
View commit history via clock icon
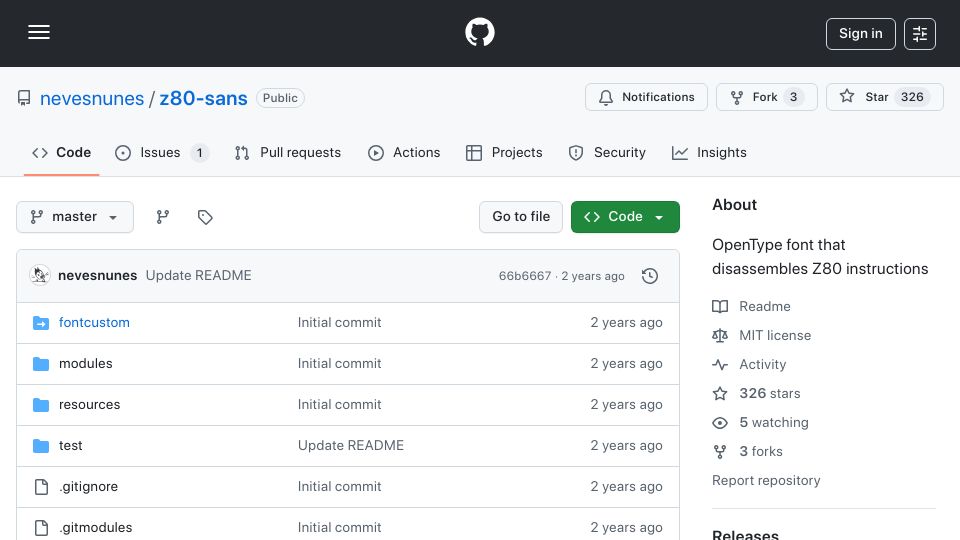(x=650, y=276)
